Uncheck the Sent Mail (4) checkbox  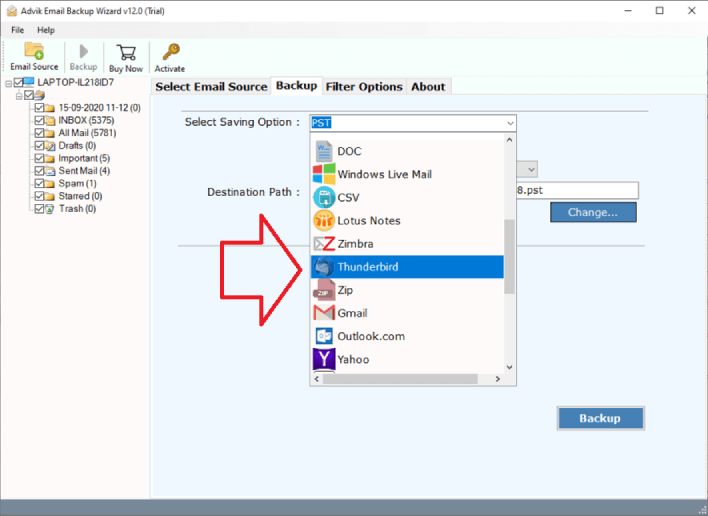(39, 171)
